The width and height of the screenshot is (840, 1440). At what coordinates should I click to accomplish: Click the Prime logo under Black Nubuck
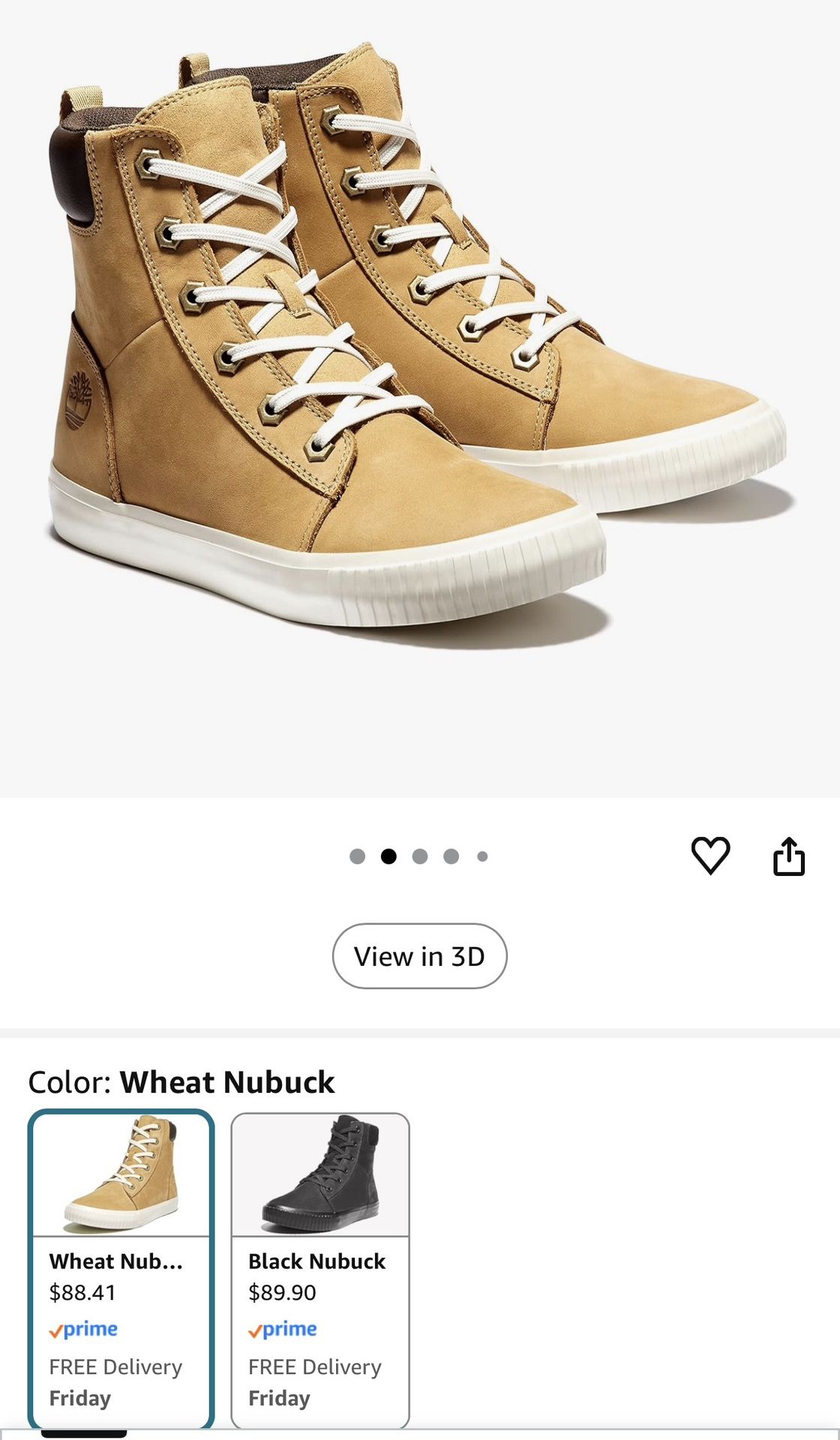tap(283, 1330)
